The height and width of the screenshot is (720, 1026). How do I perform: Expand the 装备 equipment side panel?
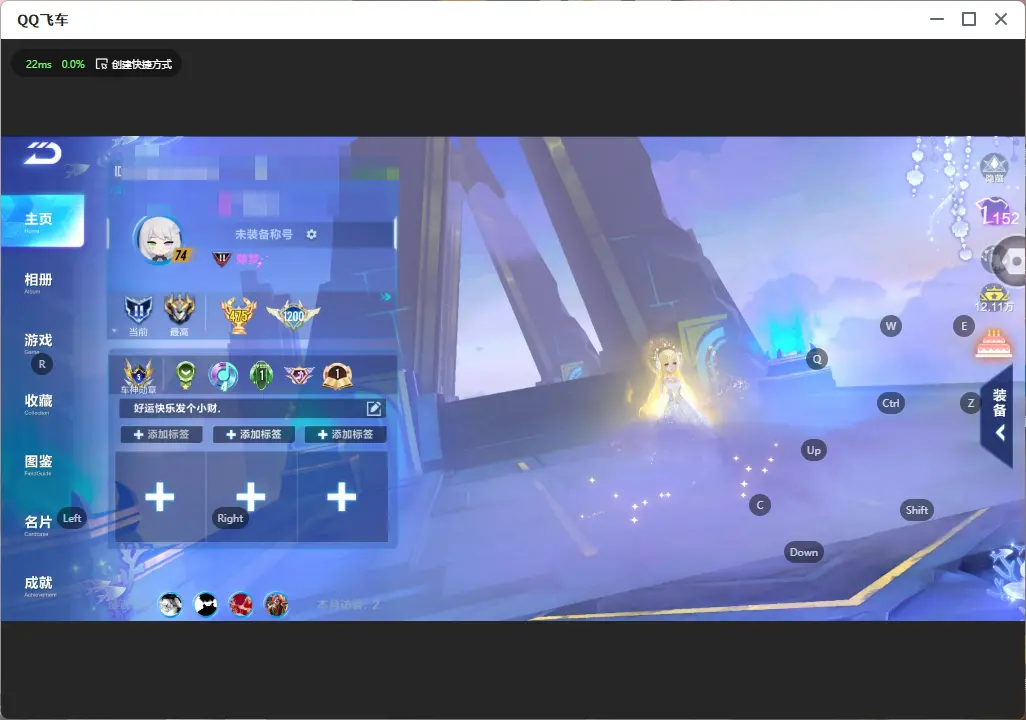pyautogui.click(x=1000, y=414)
